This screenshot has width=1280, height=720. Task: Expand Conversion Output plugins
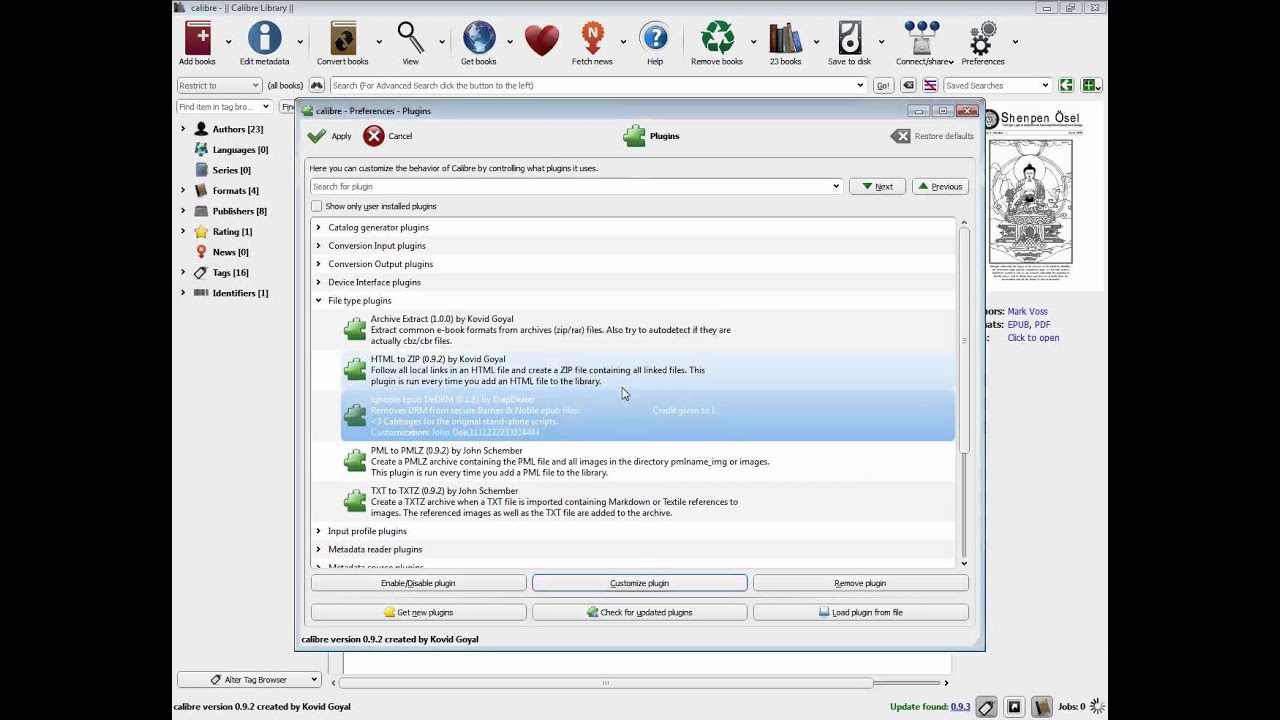tap(319, 264)
